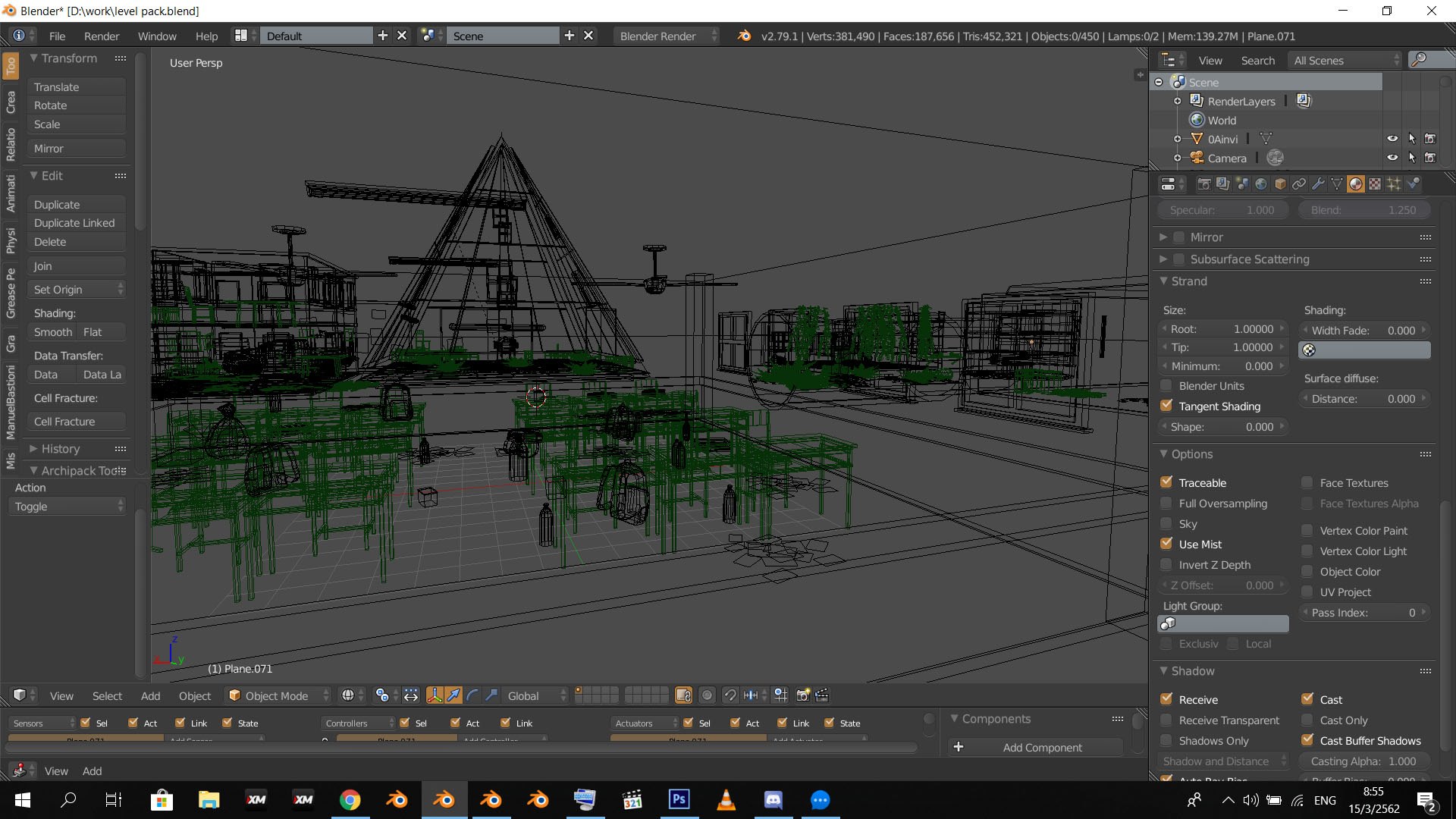Toggle visibility of 0Ainvi object in outliner
The image size is (1456, 819).
click(x=1391, y=138)
